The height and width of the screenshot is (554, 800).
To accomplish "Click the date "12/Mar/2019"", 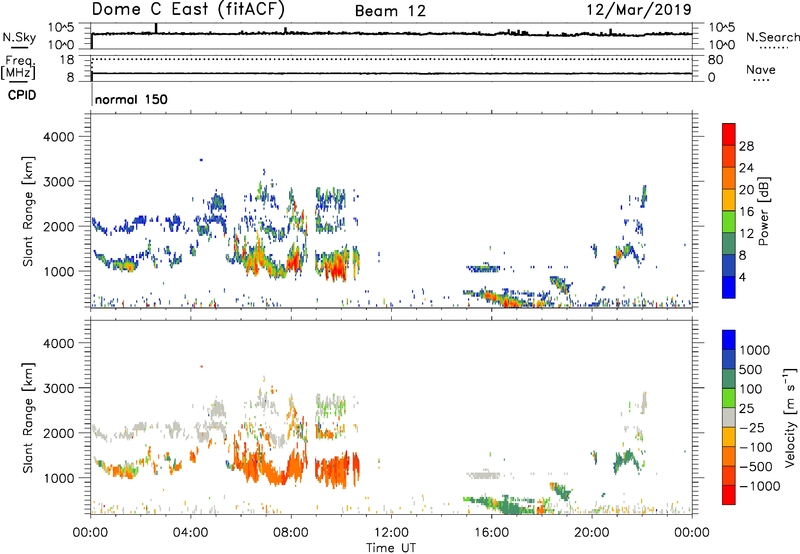I will (x=639, y=9).
